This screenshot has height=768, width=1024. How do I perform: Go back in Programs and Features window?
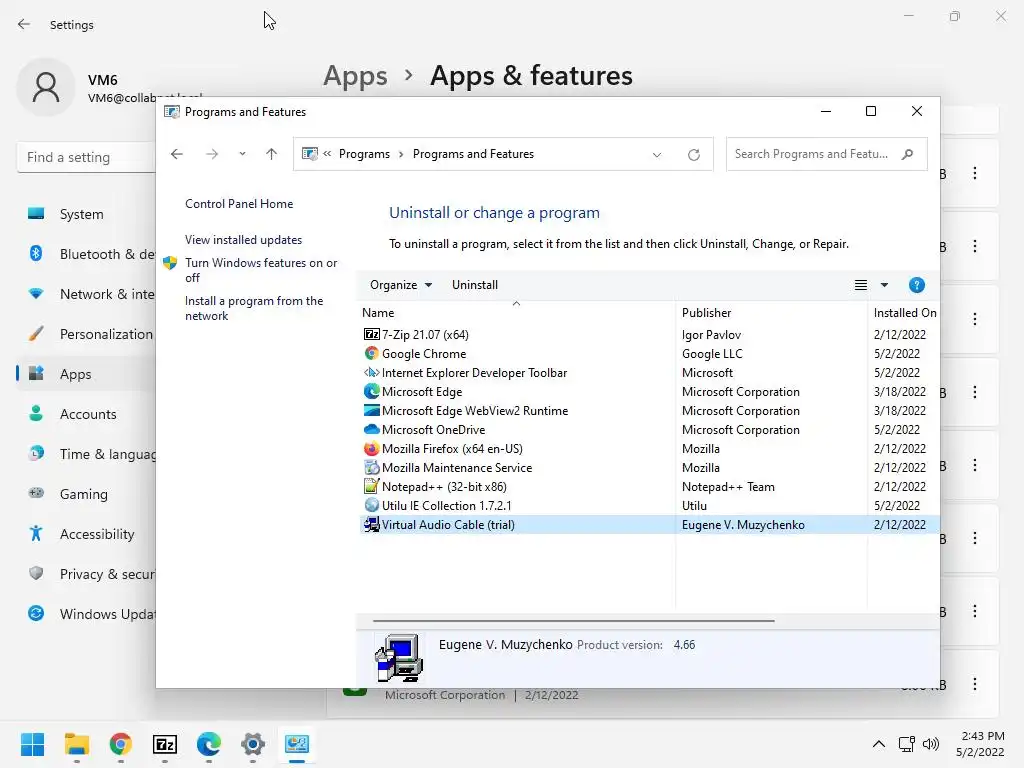177,154
